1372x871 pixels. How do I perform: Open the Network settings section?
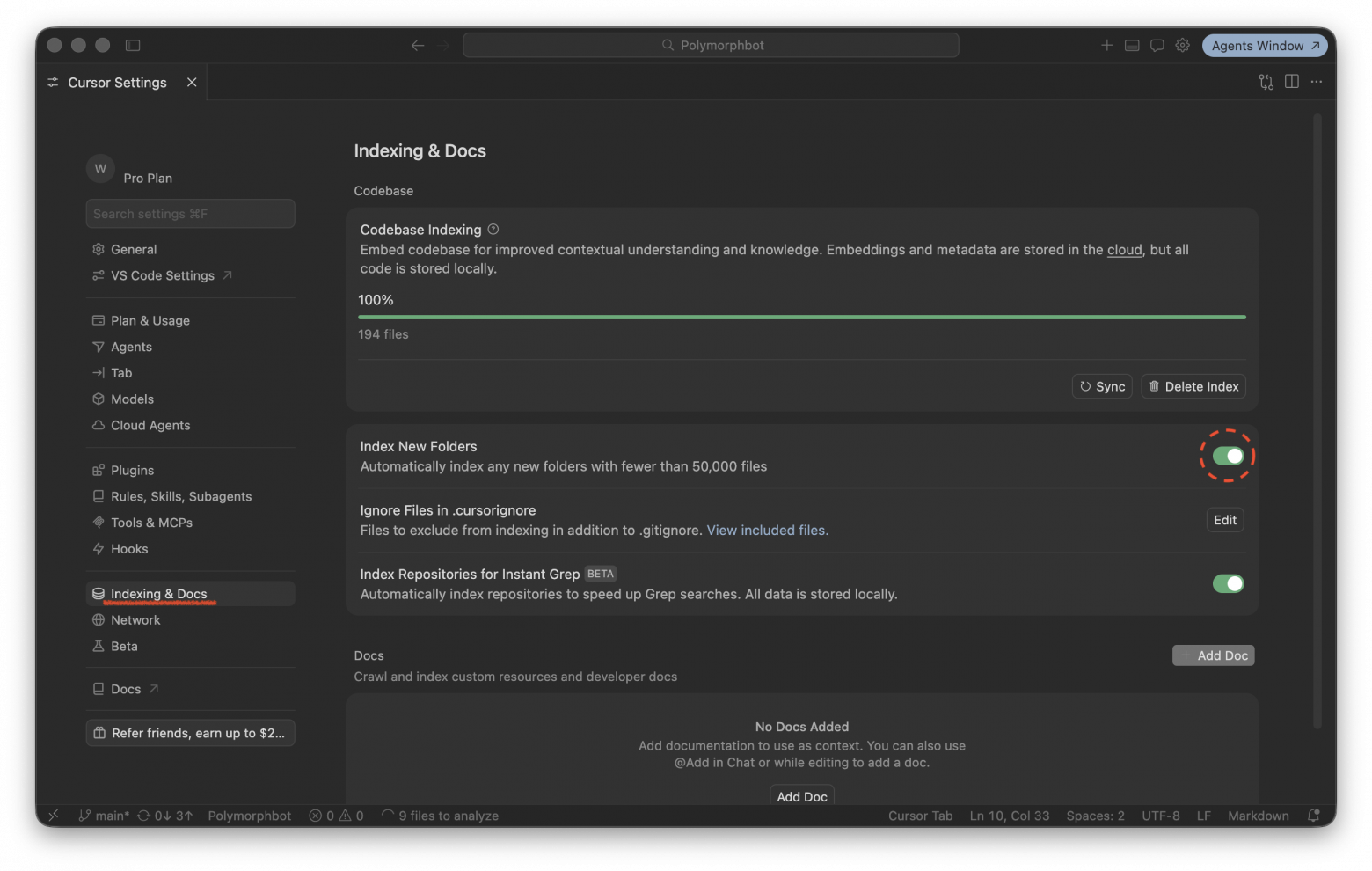[x=190, y=620]
